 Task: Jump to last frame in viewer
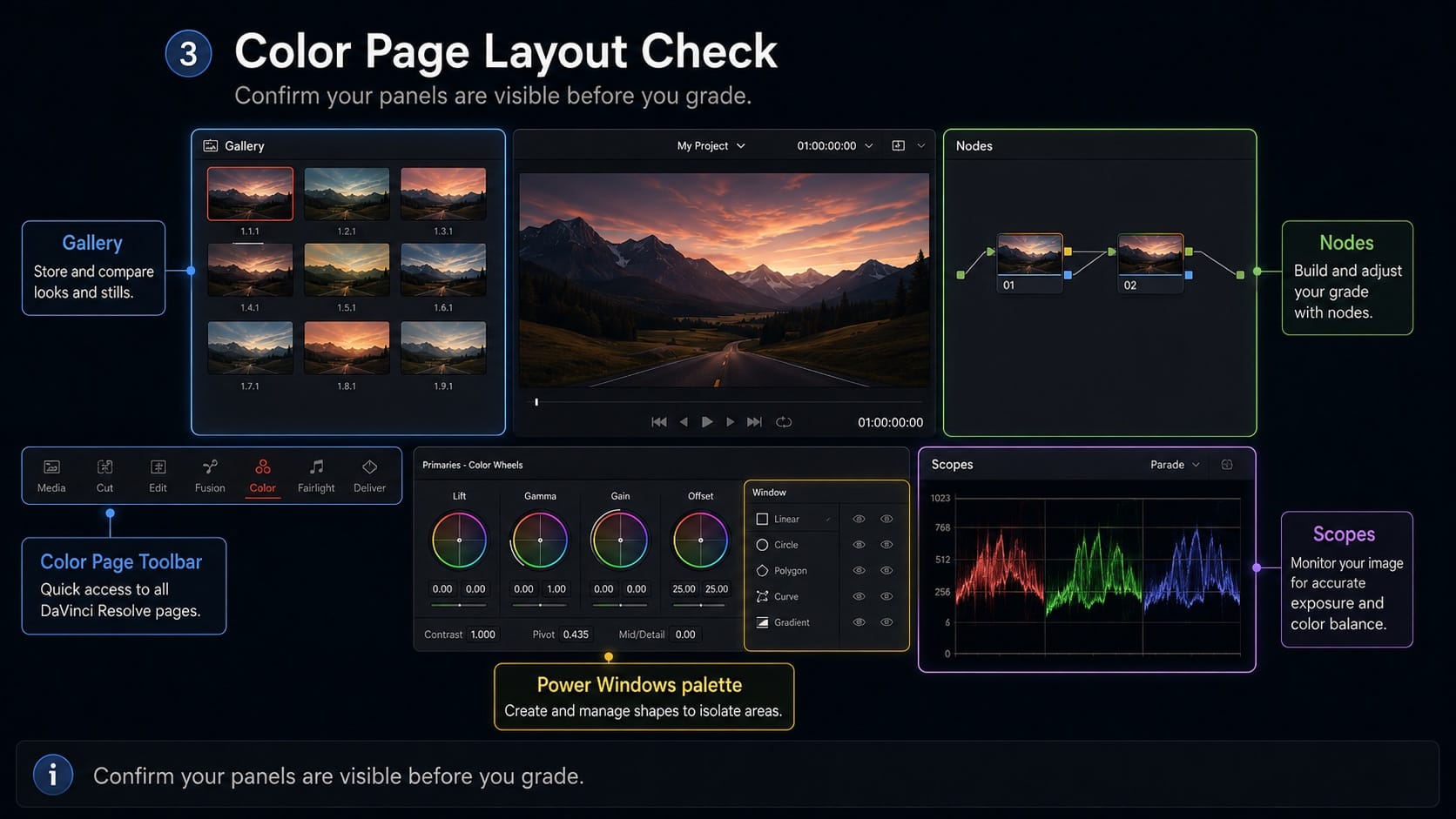tap(754, 422)
